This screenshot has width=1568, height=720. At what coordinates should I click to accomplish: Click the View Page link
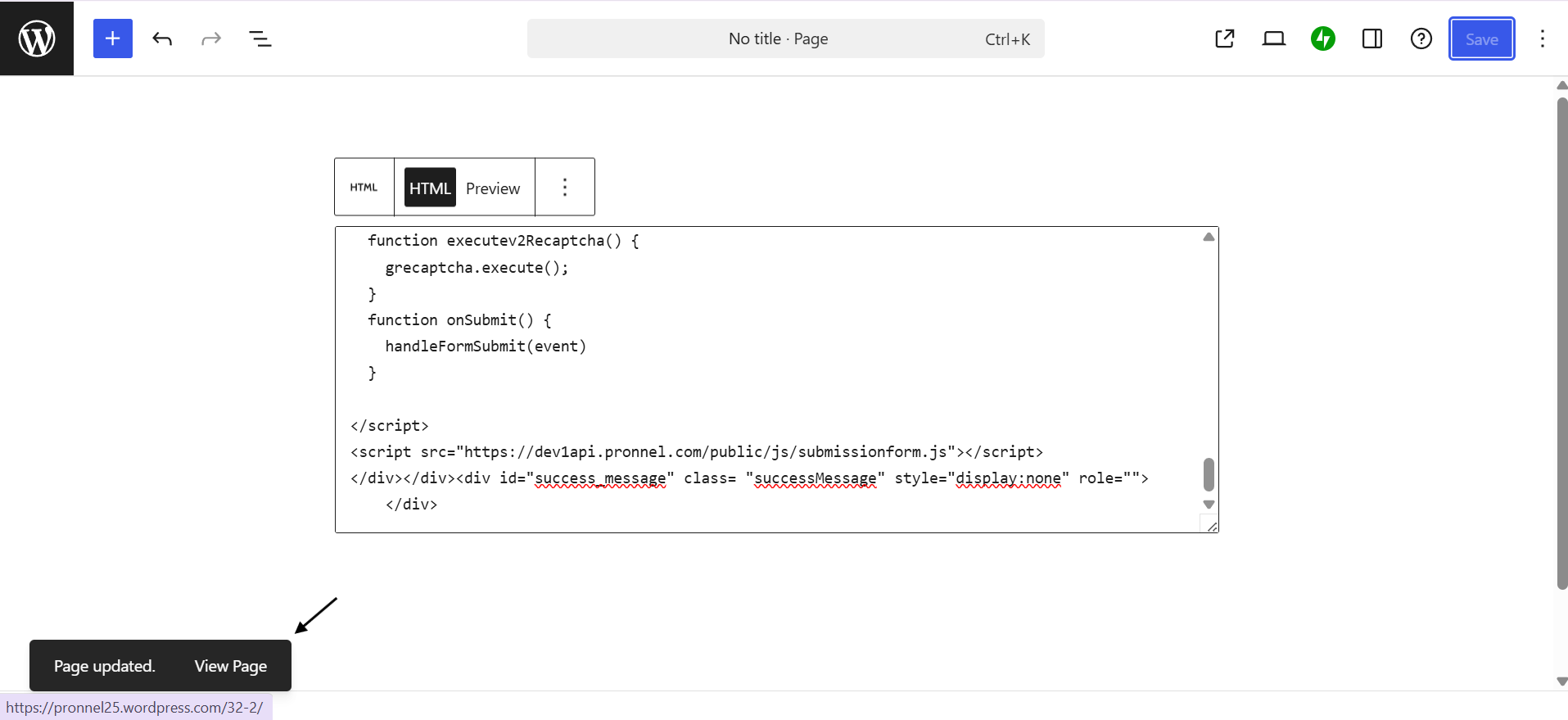click(231, 666)
